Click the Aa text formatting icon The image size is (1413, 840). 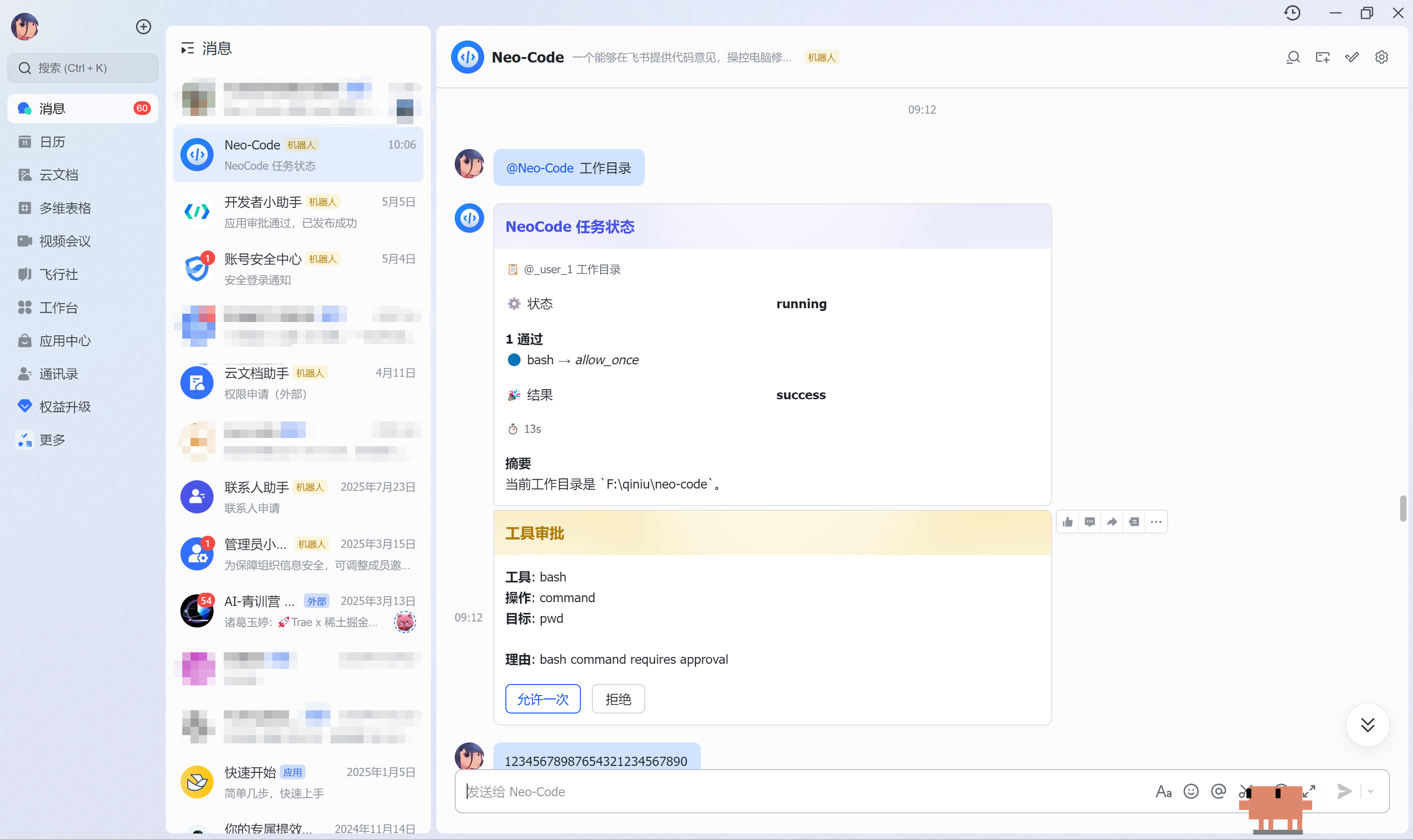[1163, 791]
